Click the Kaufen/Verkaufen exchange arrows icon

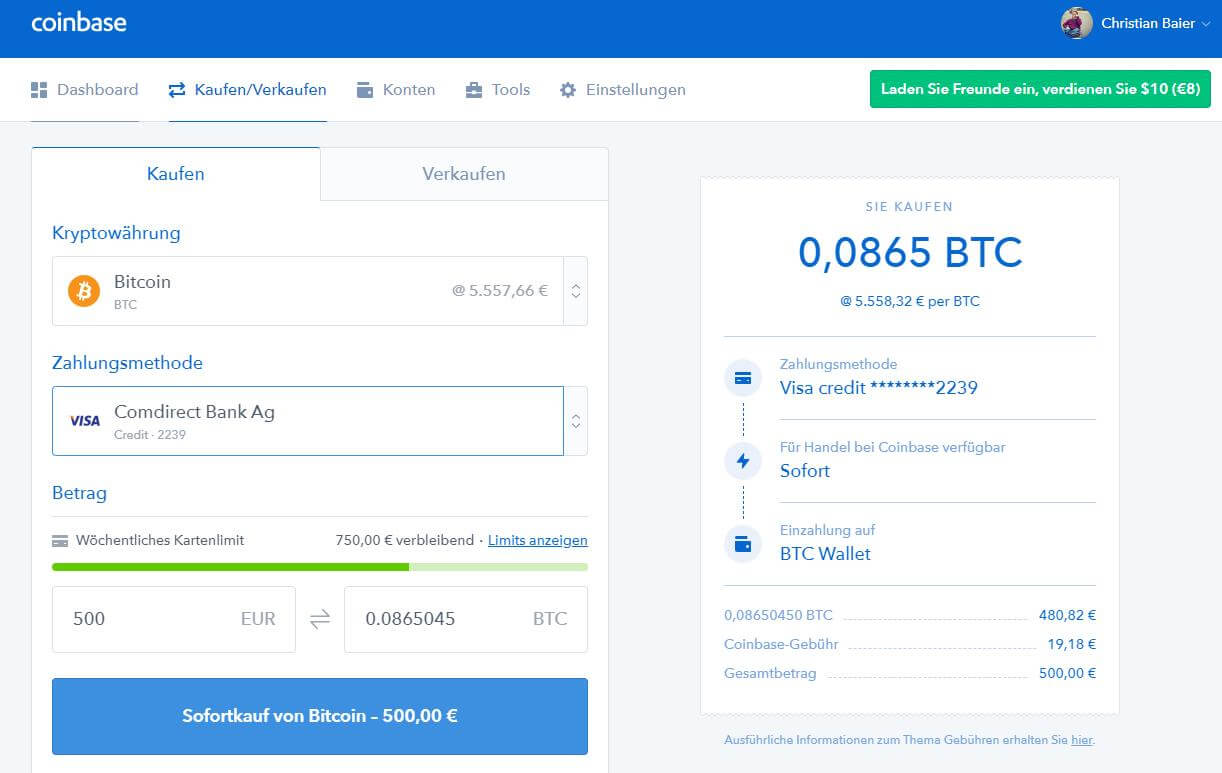[x=177, y=90]
